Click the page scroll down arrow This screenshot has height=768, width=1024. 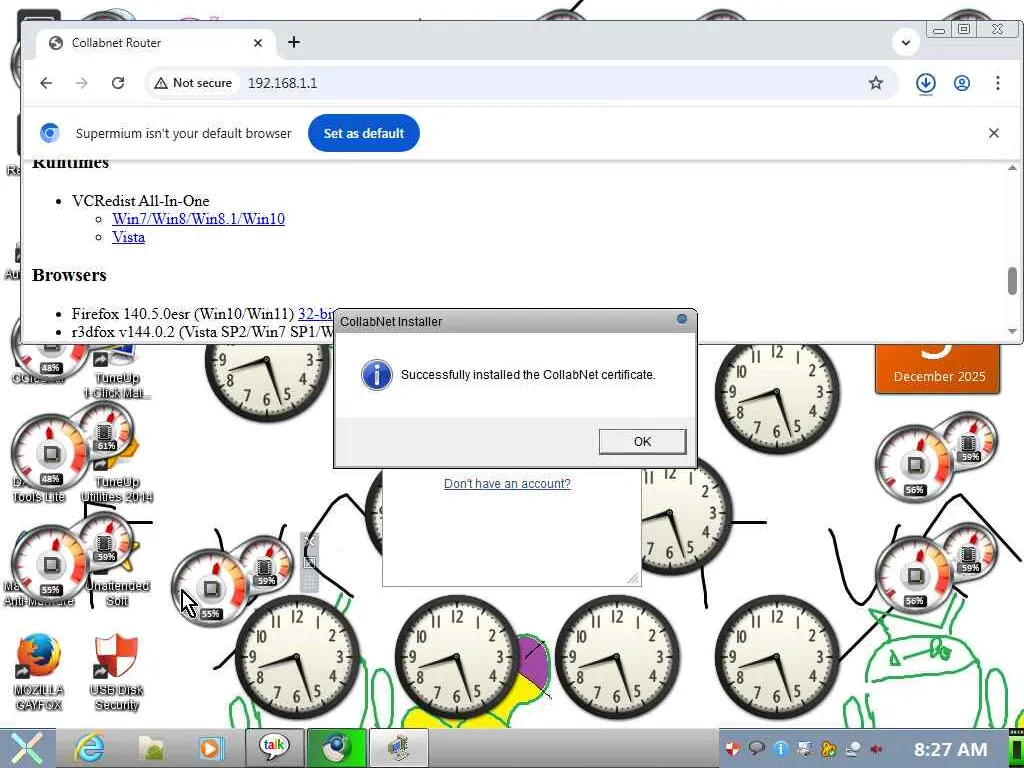[x=1012, y=332]
